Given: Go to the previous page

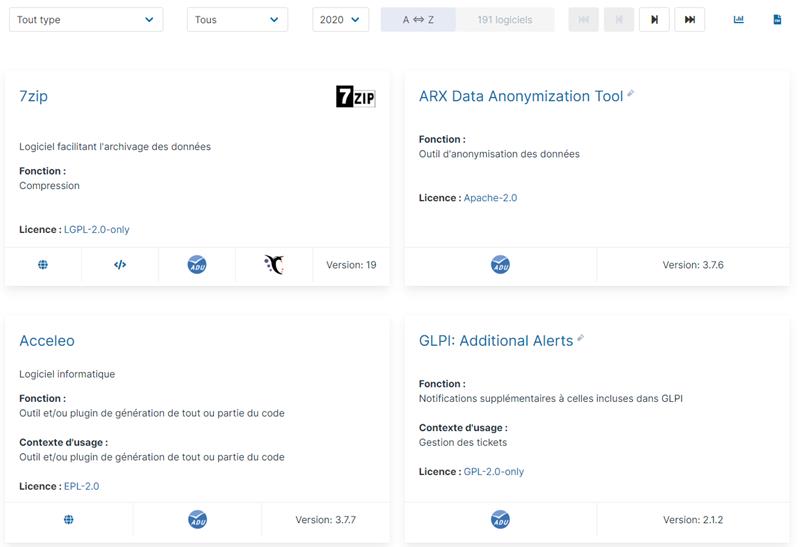Looking at the screenshot, I should tap(619, 19).
